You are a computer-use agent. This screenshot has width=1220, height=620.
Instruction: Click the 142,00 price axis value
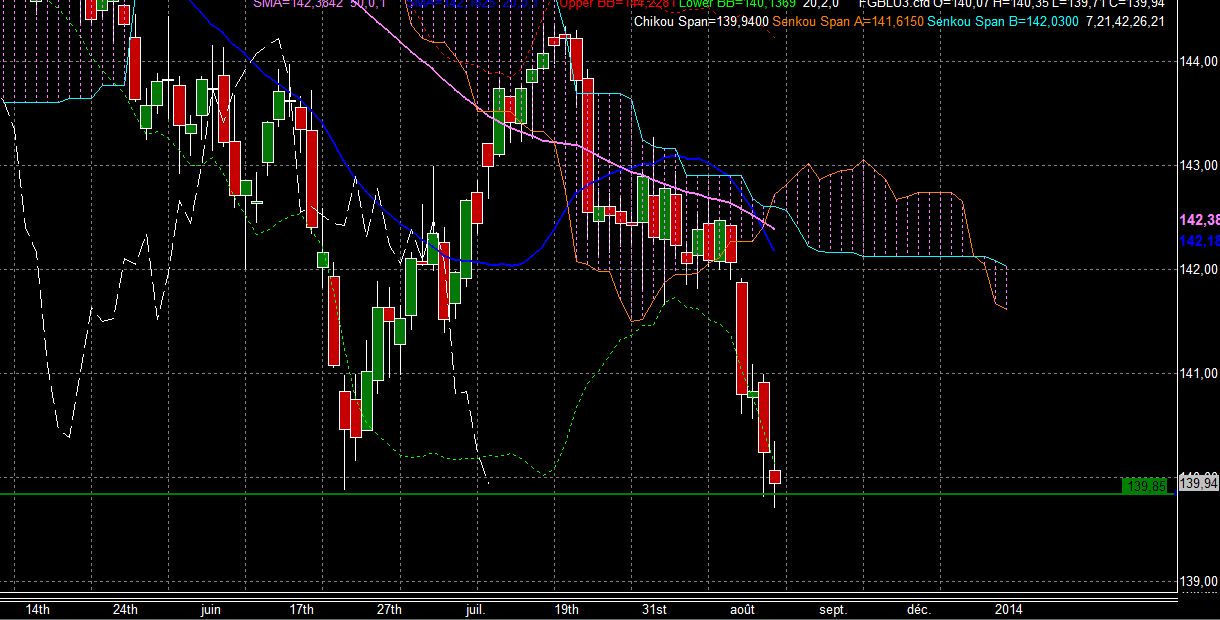[1199, 269]
